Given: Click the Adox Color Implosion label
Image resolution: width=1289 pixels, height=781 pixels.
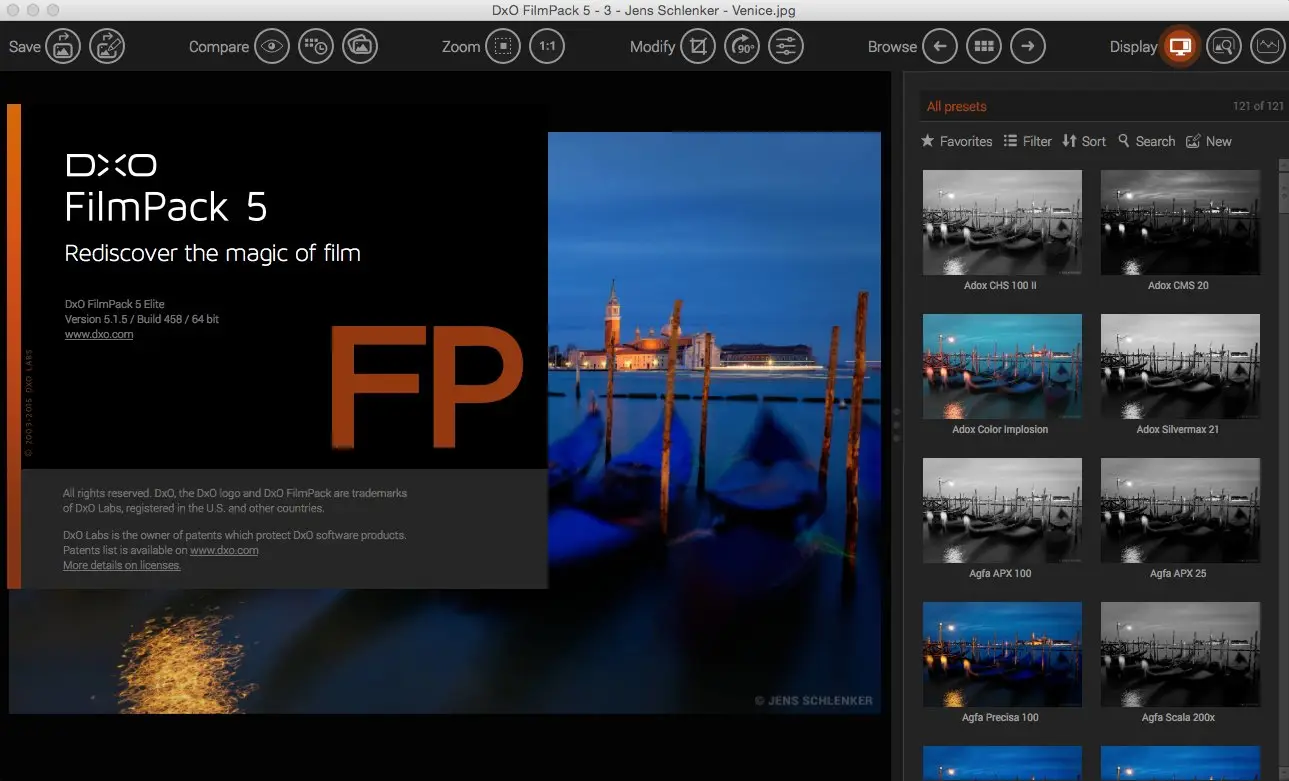Looking at the screenshot, I should (x=1000, y=429).
